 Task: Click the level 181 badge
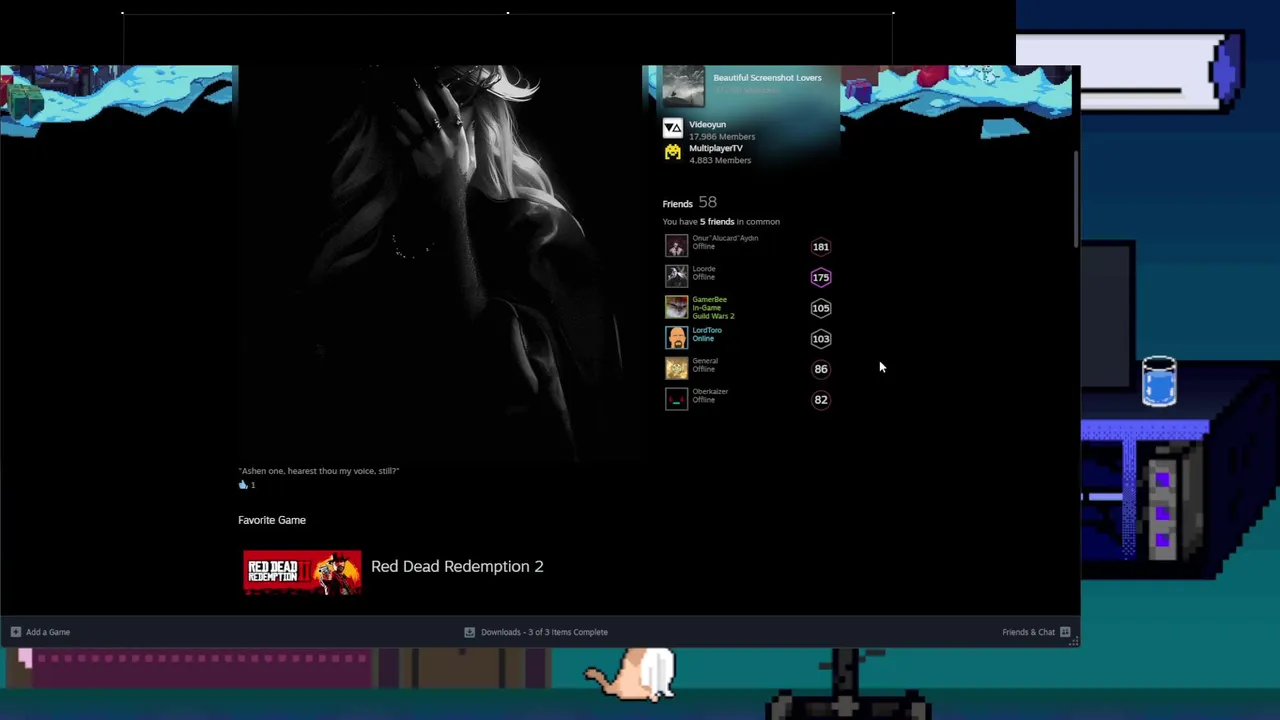tap(820, 247)
